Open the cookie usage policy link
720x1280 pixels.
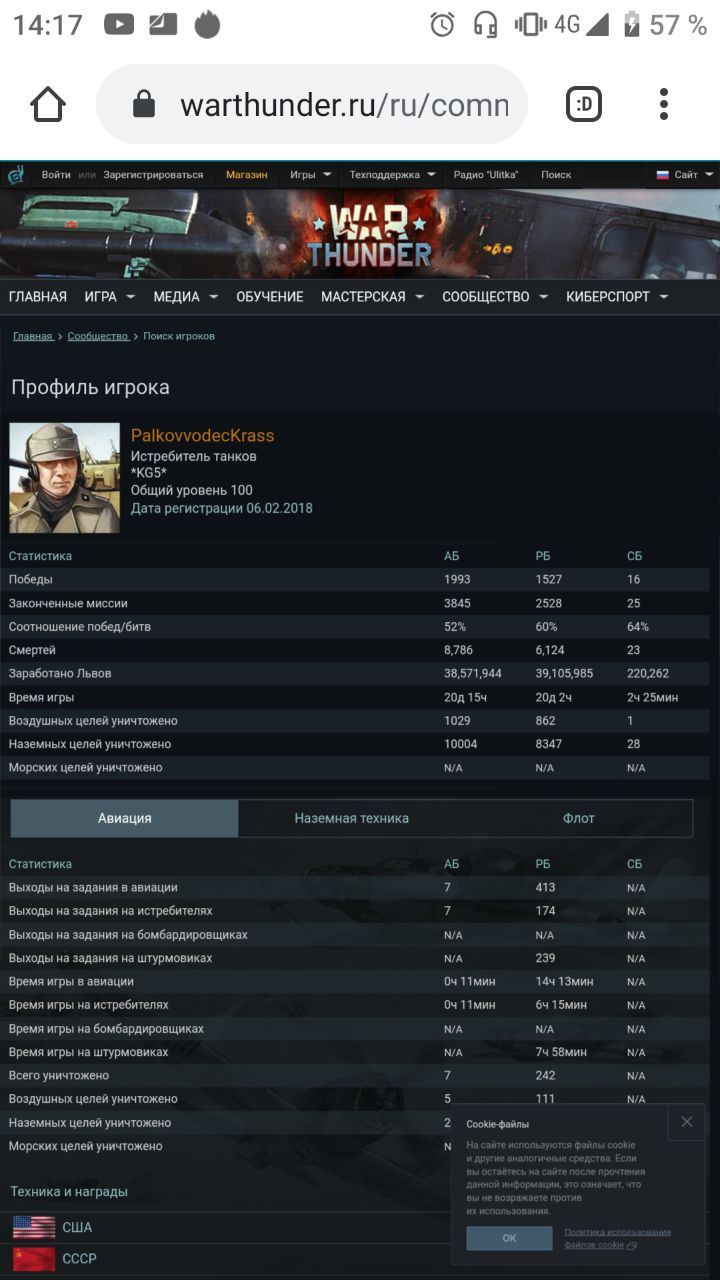point(617,1238)
